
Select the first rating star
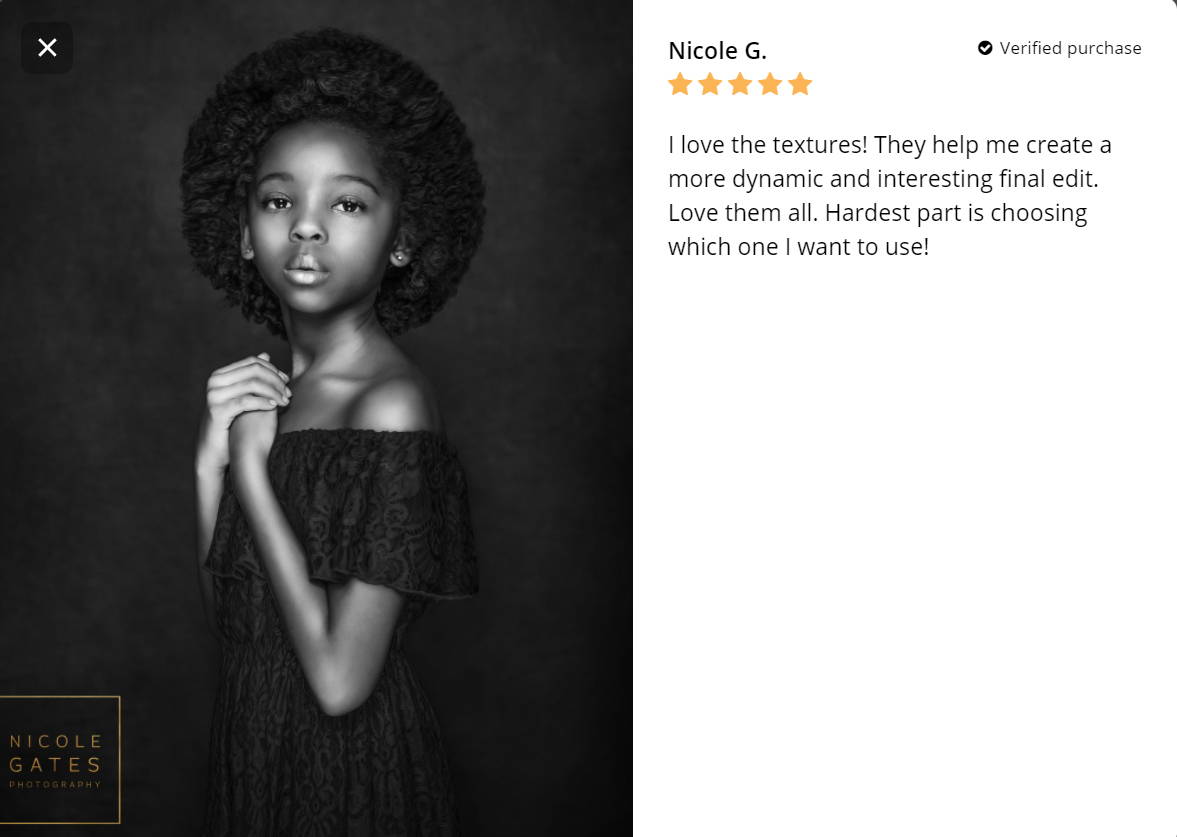680,83
